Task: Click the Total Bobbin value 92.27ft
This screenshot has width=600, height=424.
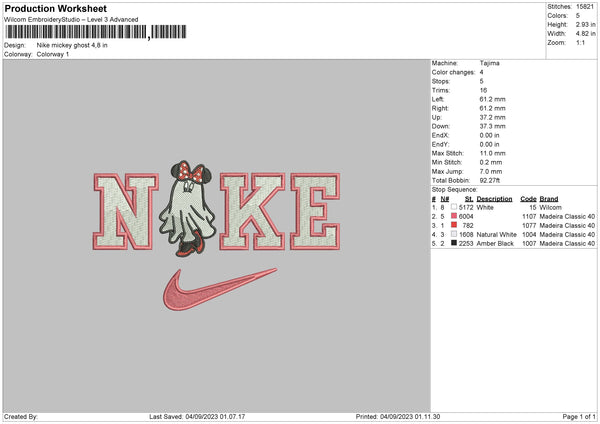Action: pos(489,180)
